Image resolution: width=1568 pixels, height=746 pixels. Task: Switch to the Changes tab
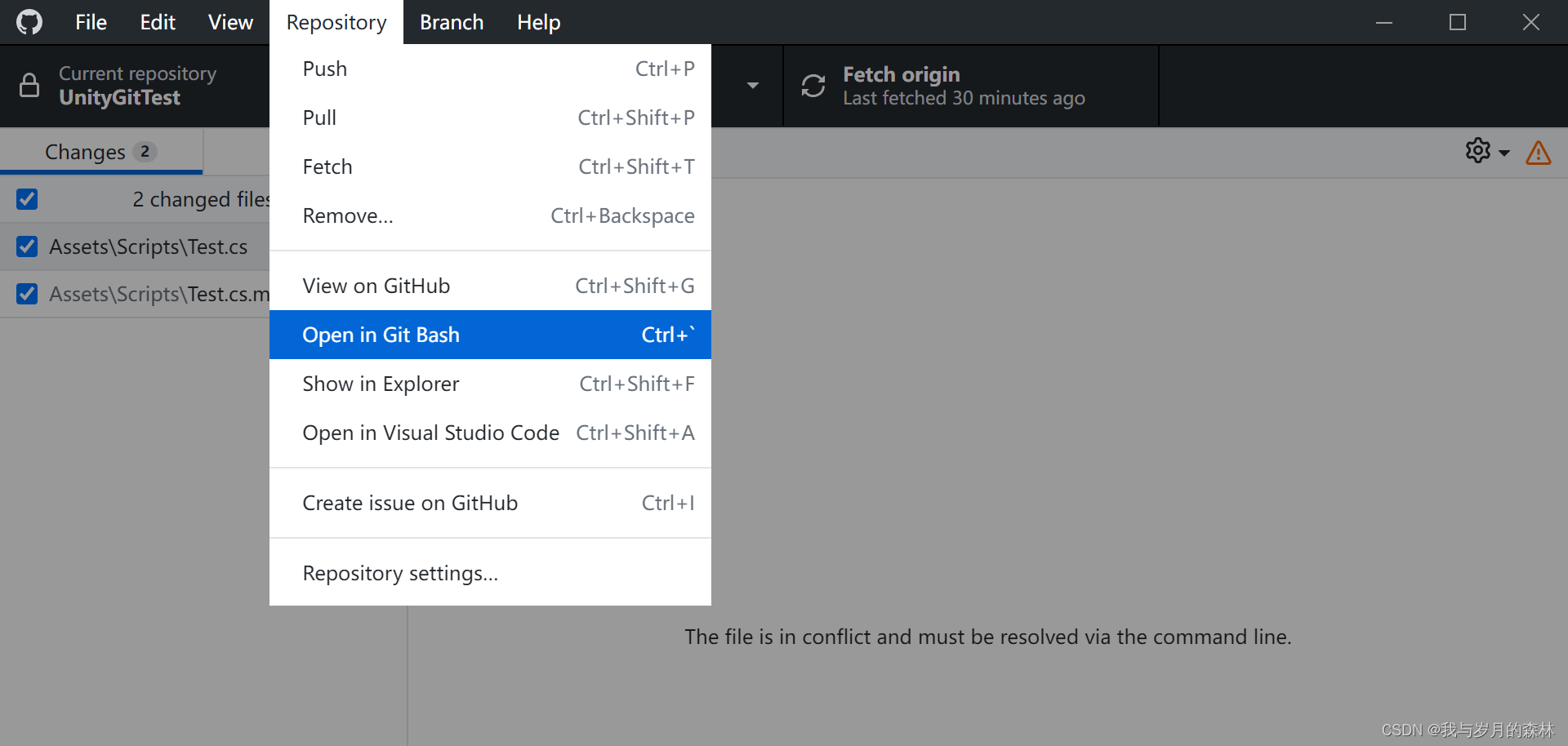pyautogui.click(x=101, y=152)
